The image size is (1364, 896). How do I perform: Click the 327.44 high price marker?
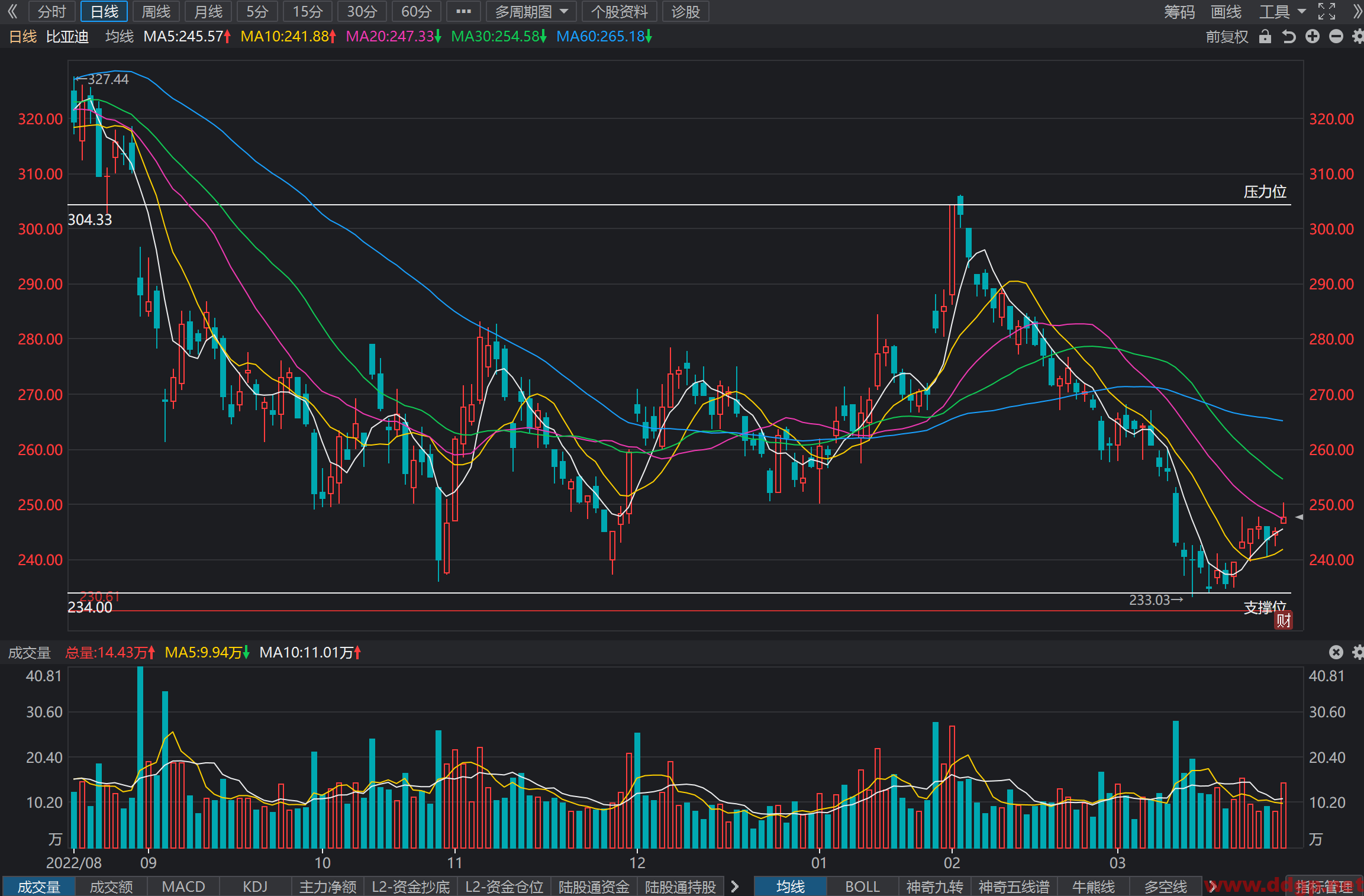[x=102, y=79]
